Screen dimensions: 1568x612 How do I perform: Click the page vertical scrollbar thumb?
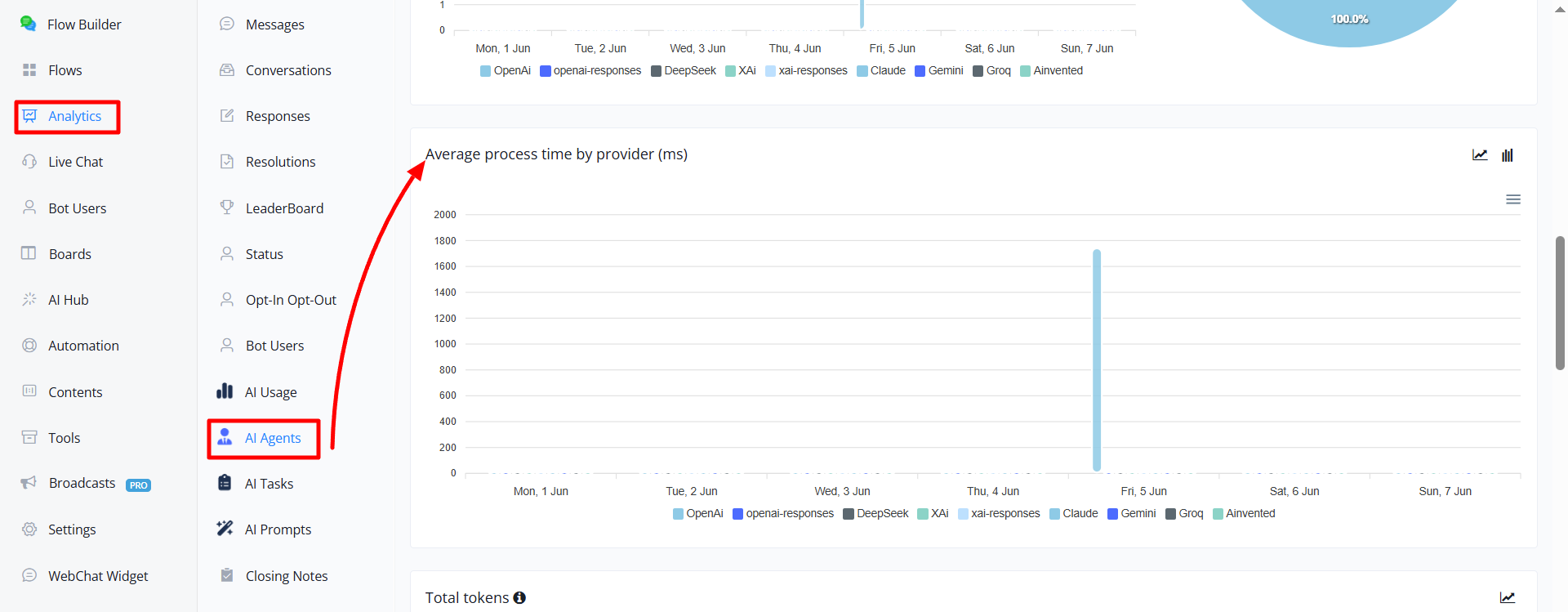coord(1560,302)
